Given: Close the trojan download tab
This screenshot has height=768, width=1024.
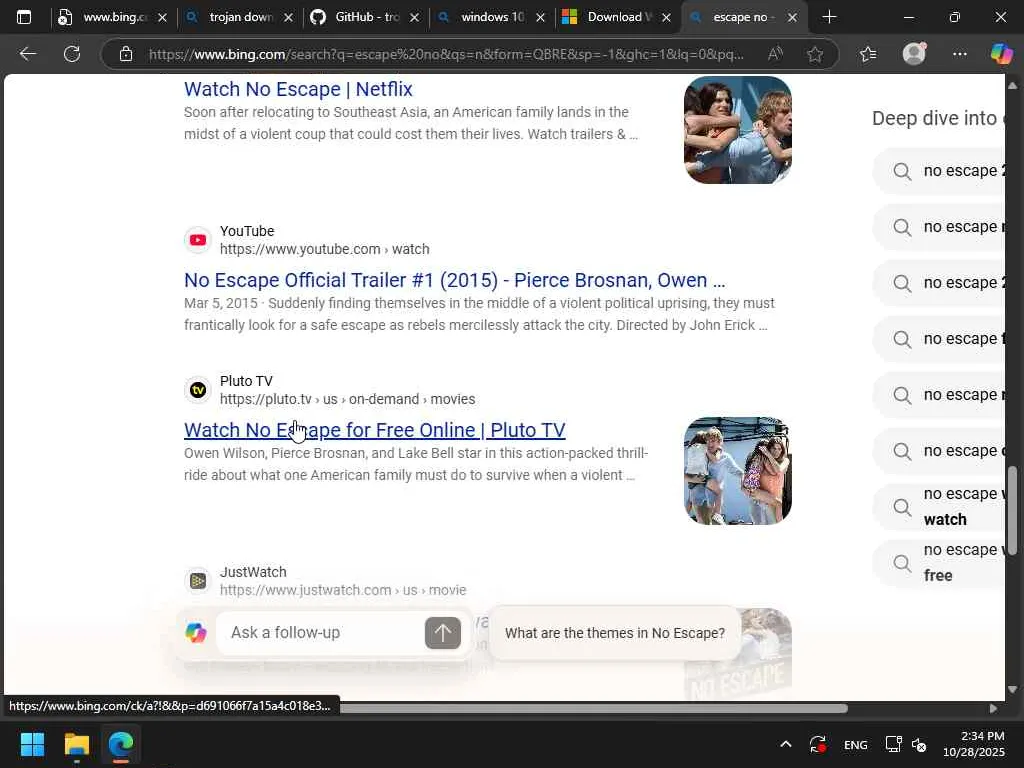Looking at the screenshot, I should [288, 18].
